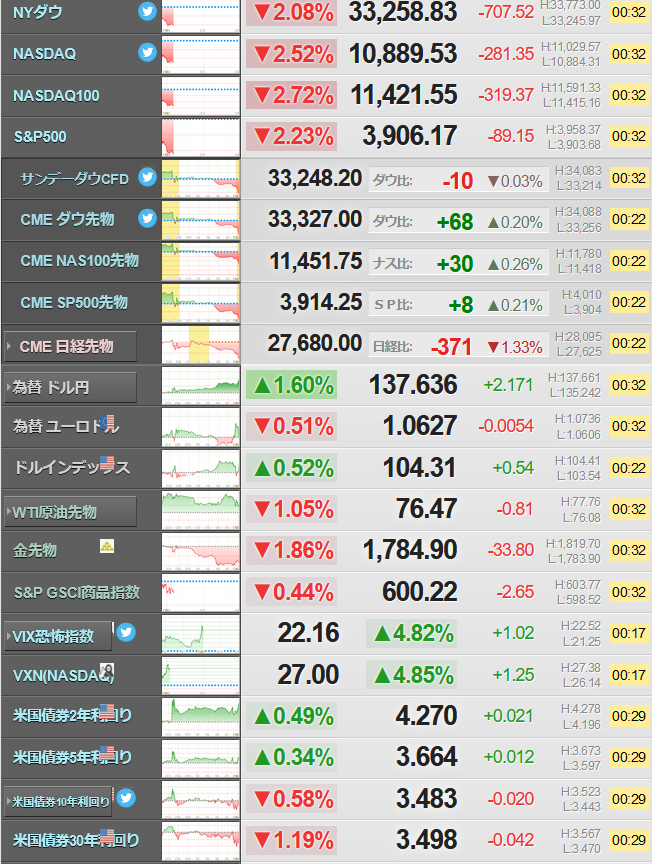Select the CME ダウ先物 label
Image resolution: width=652 pixels, height=864 pixels.
point(67,219)
